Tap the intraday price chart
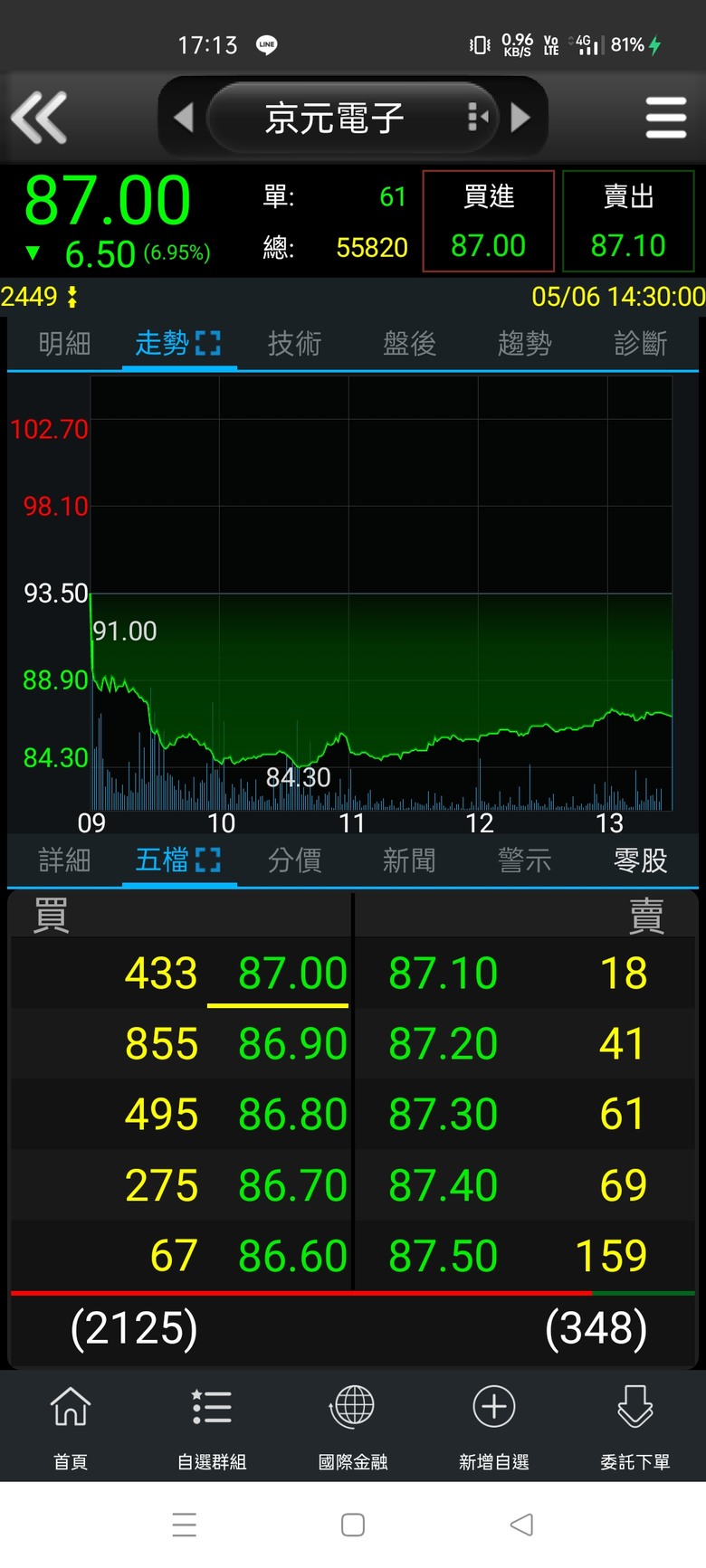Viewport: 706px width, 1568px height. point(381,593)
